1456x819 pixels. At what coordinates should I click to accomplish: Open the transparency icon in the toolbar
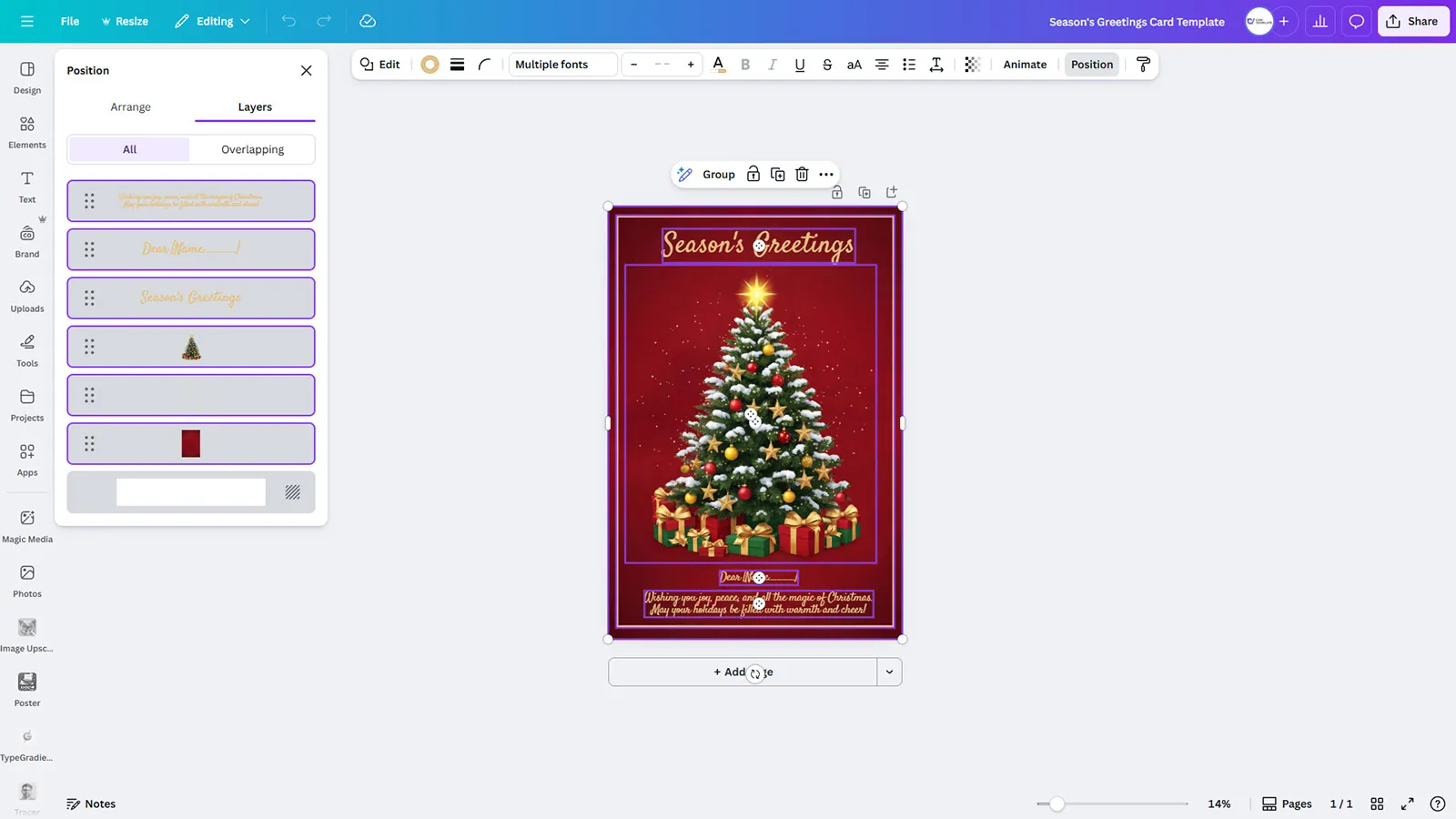point(972,64)
